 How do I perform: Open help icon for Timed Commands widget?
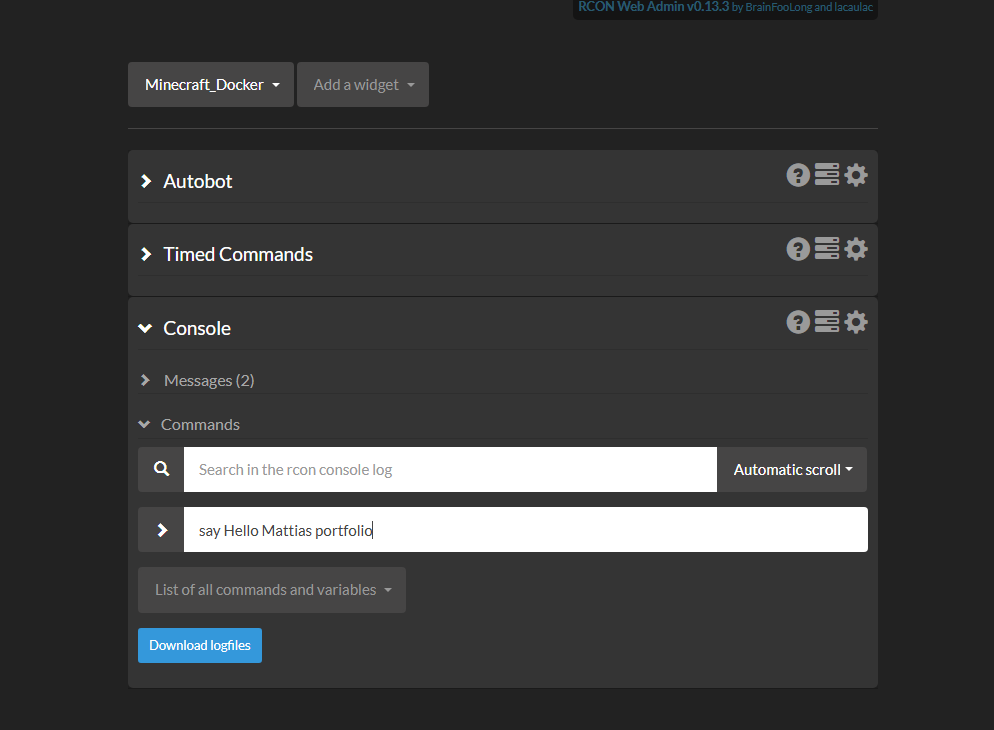(x=798, y=249)
